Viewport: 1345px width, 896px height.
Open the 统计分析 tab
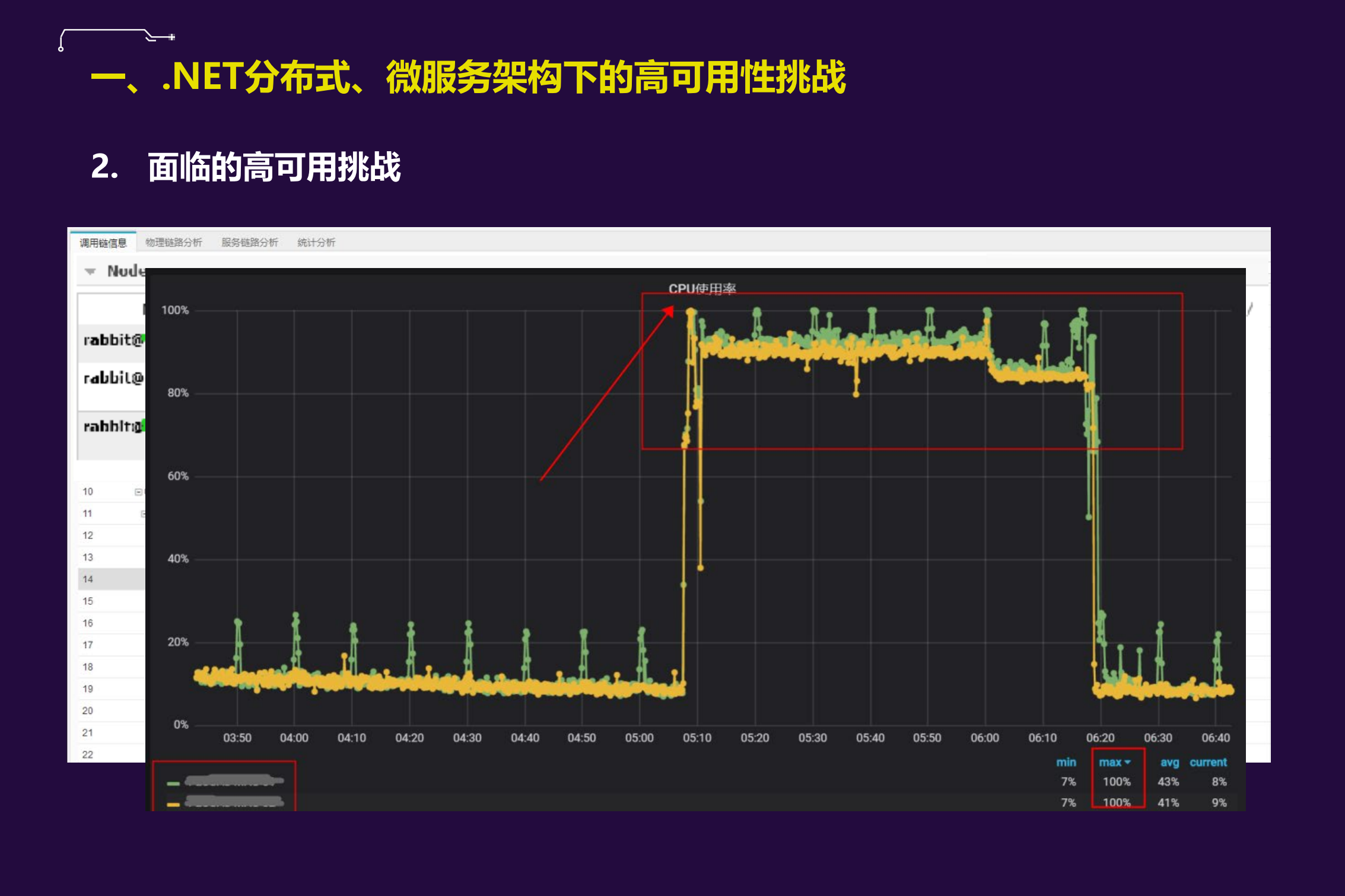pyautogui.click(x=315, y=242)
